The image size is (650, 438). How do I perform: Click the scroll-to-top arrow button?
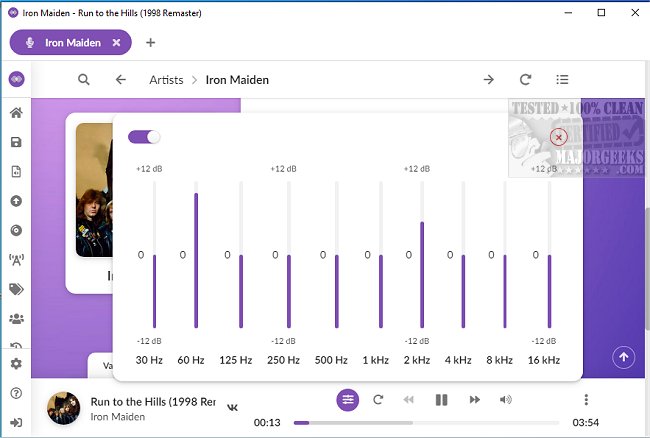(623, 356)
